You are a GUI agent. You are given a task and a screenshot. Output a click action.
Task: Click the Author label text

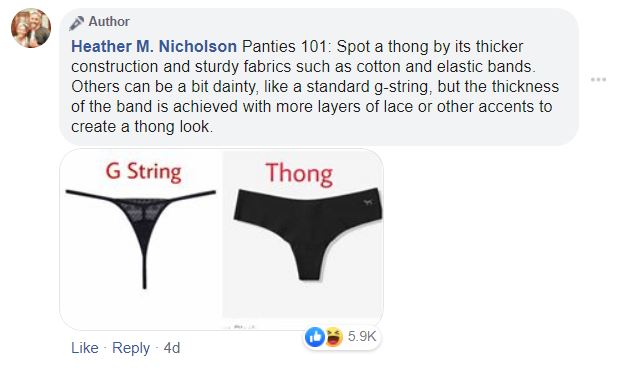(x=109, y=22)
